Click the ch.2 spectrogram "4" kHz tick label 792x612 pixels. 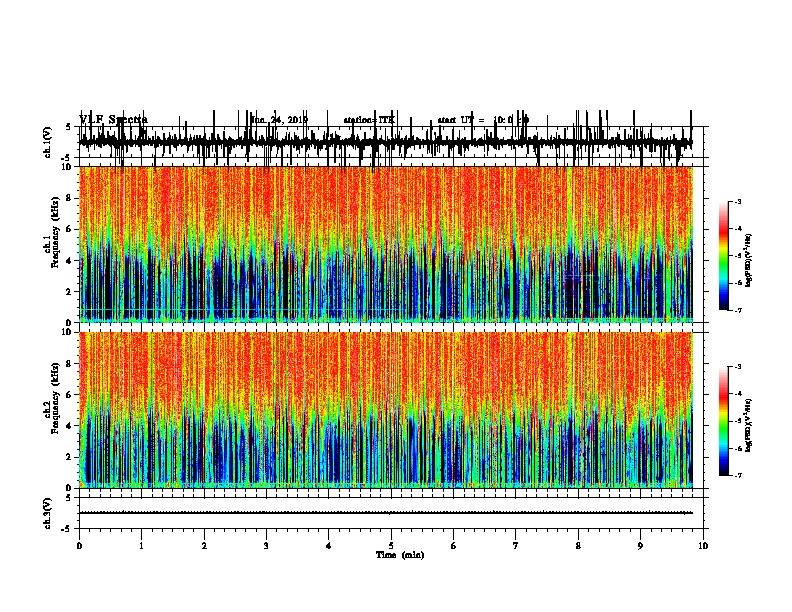coord(69,426)
